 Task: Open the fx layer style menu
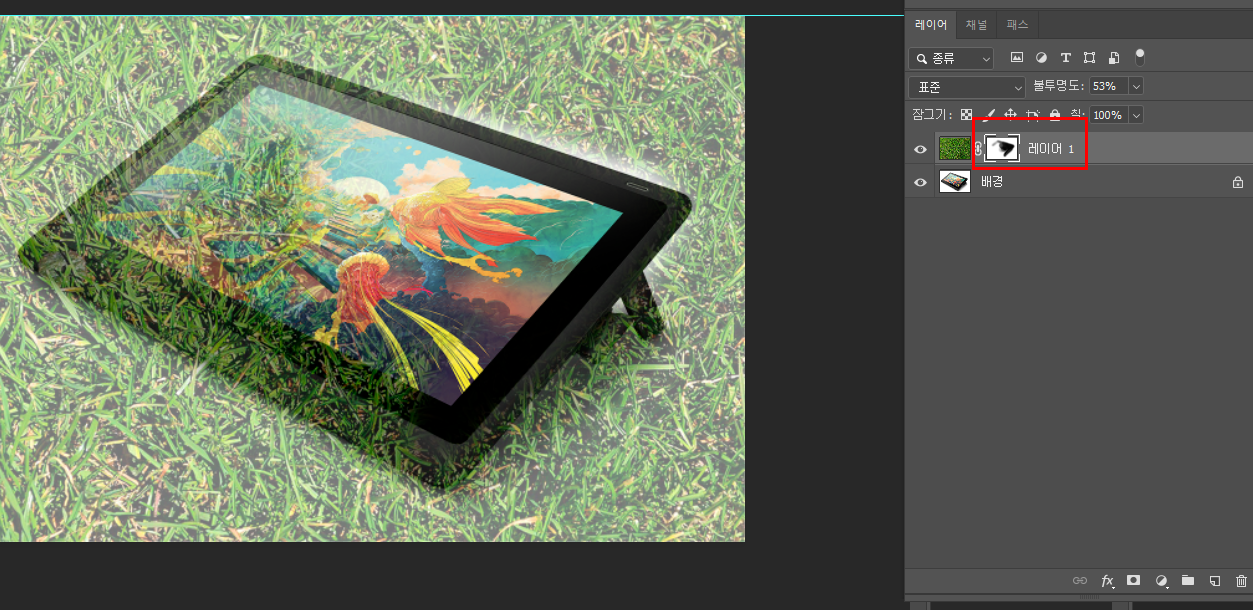pos(1107,580)
